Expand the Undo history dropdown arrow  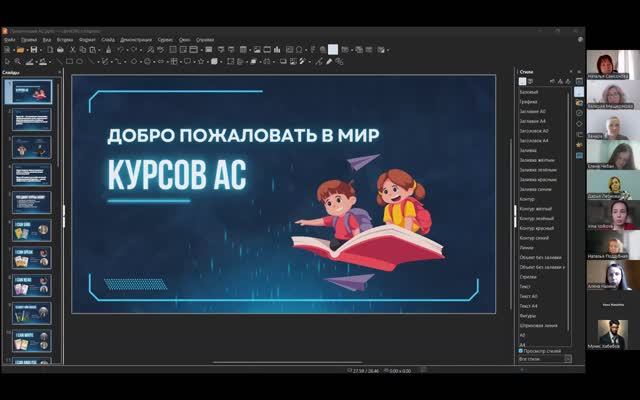[127, 50]
